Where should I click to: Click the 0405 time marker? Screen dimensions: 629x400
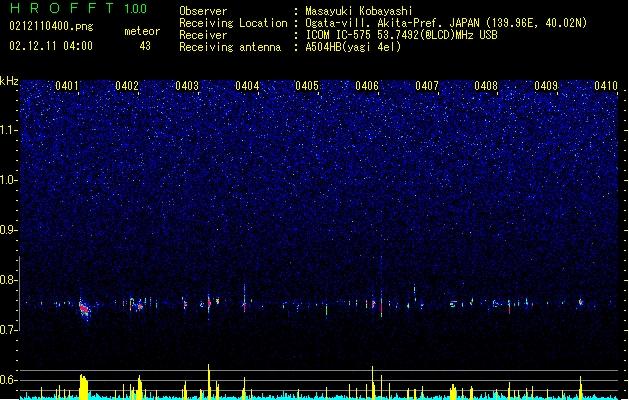(307, 86)
